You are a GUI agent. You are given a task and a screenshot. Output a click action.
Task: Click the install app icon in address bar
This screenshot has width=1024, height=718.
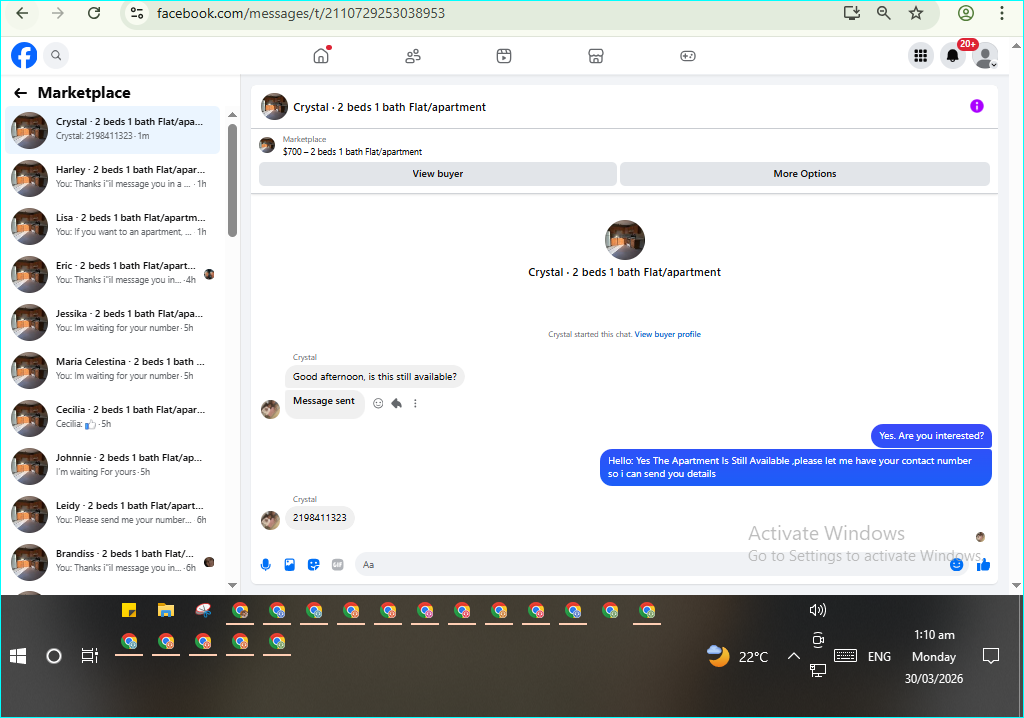tap(852, 13)
